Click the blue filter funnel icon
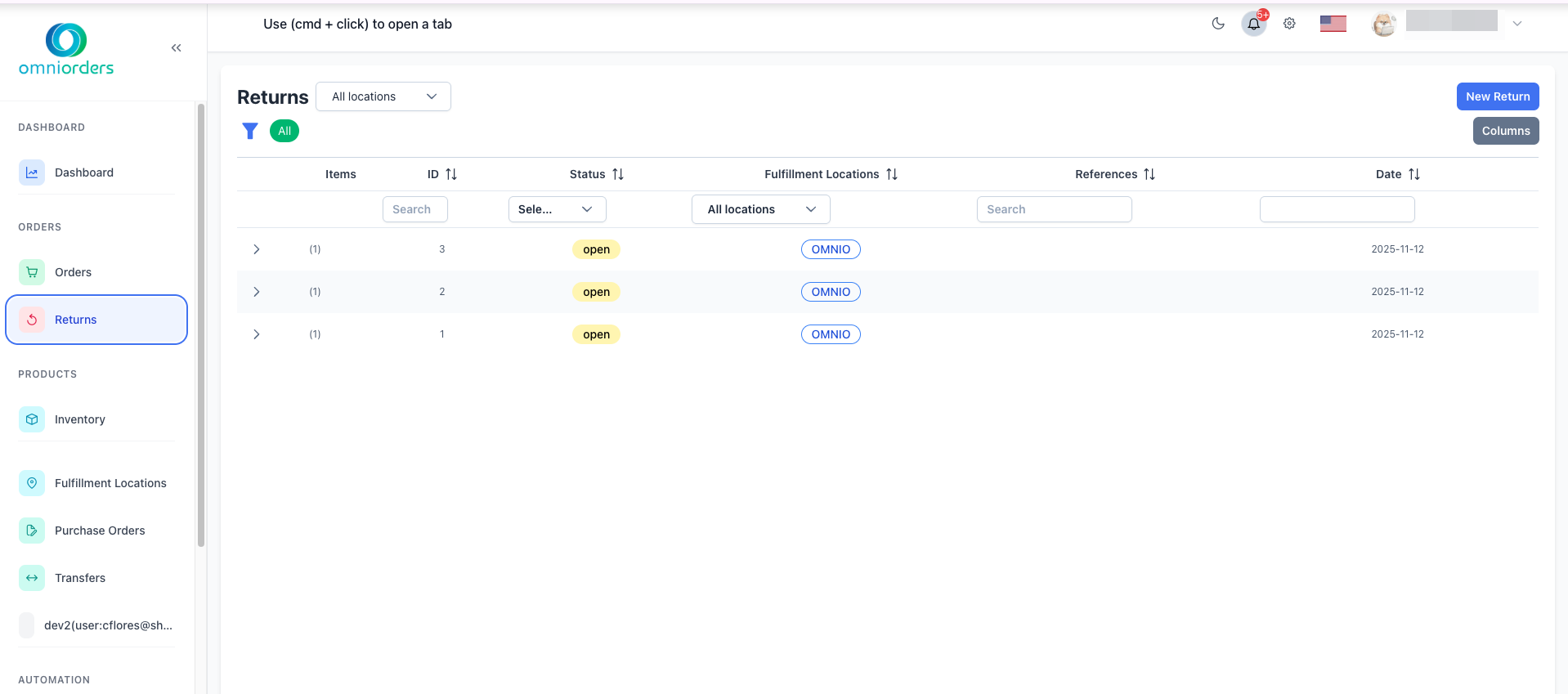The height and width of the screenshot is (694, 1568). [x=250, y=131]
